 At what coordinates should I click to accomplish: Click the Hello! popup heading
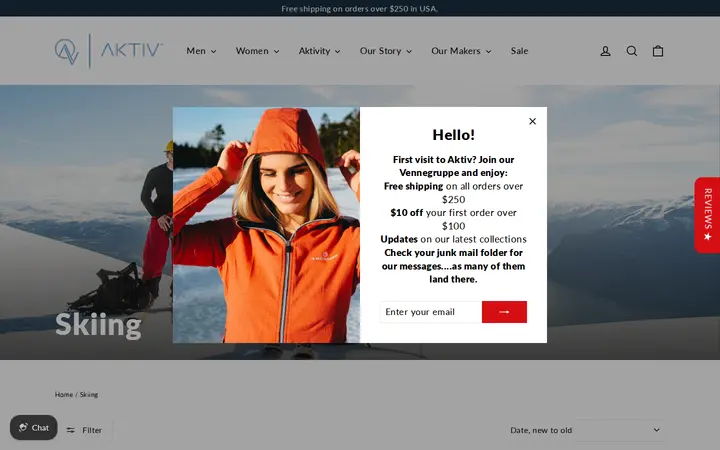(x=453, y=135)
